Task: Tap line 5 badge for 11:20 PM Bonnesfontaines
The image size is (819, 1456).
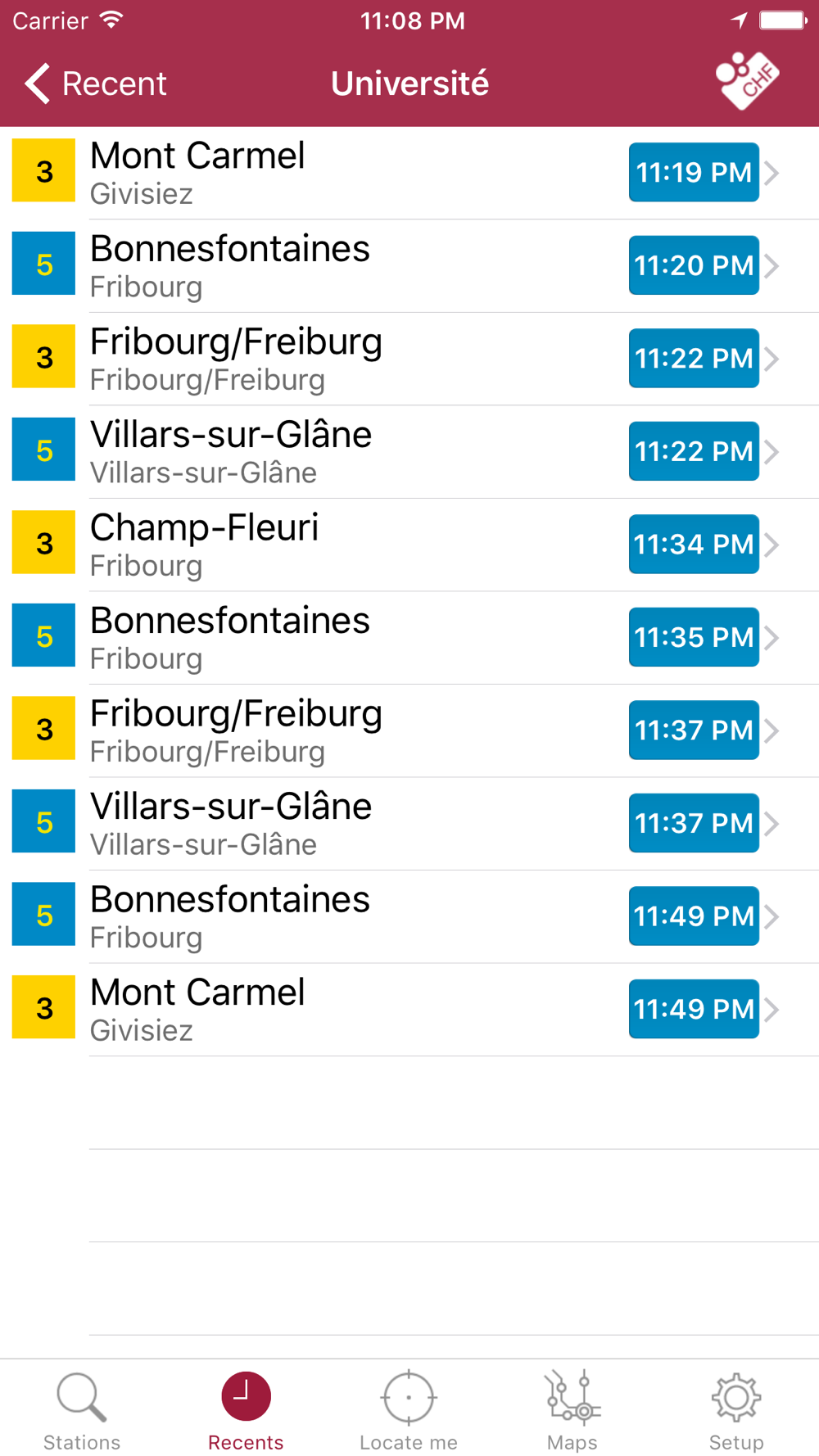Action: [44, 265]
